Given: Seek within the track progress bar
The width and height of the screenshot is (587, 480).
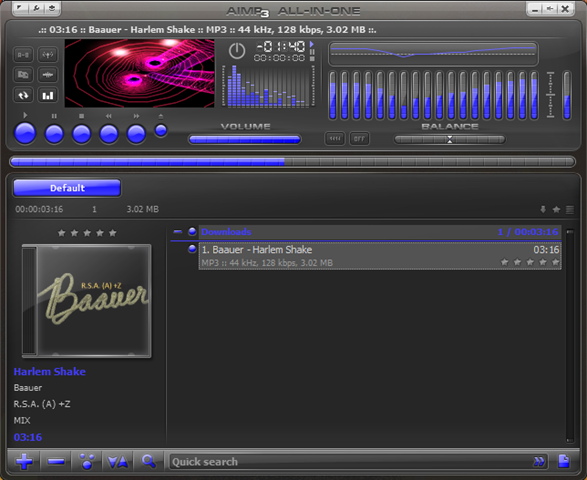Looking at the screenshot, I should [x=292, y=162].
